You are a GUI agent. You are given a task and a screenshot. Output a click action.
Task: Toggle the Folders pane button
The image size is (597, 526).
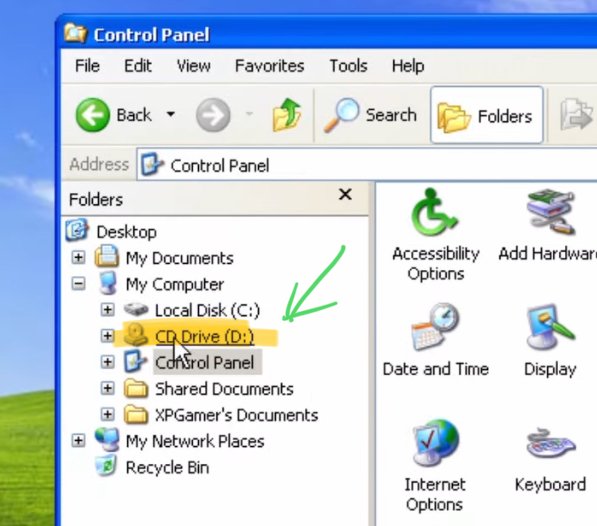coord(487,115)
